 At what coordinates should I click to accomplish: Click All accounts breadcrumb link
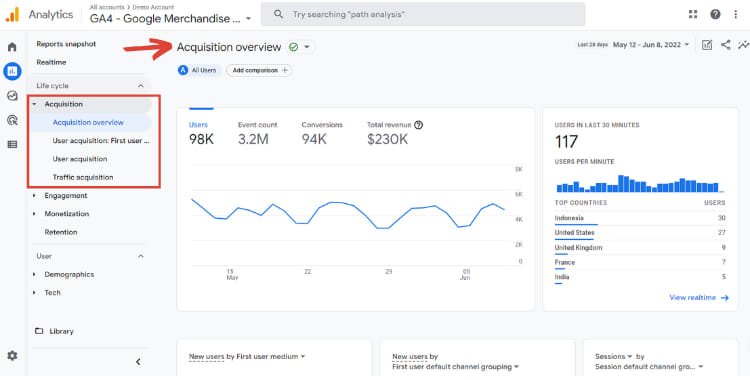click(x=106, y=7)
